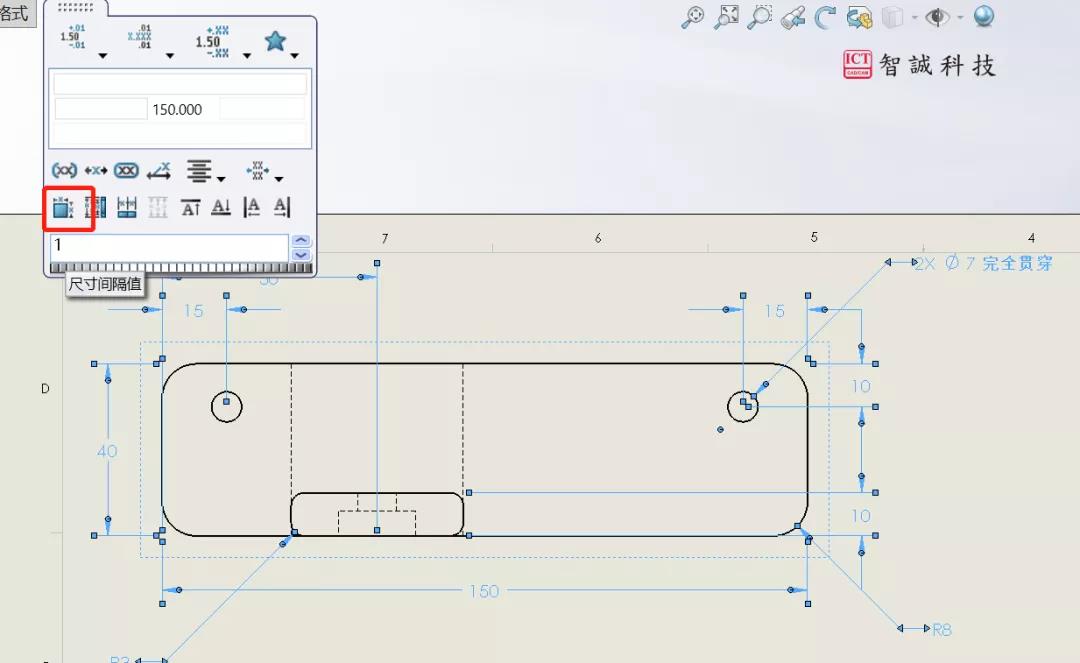Click the dimension palette dotted grip tab

(x=75, y=8)
